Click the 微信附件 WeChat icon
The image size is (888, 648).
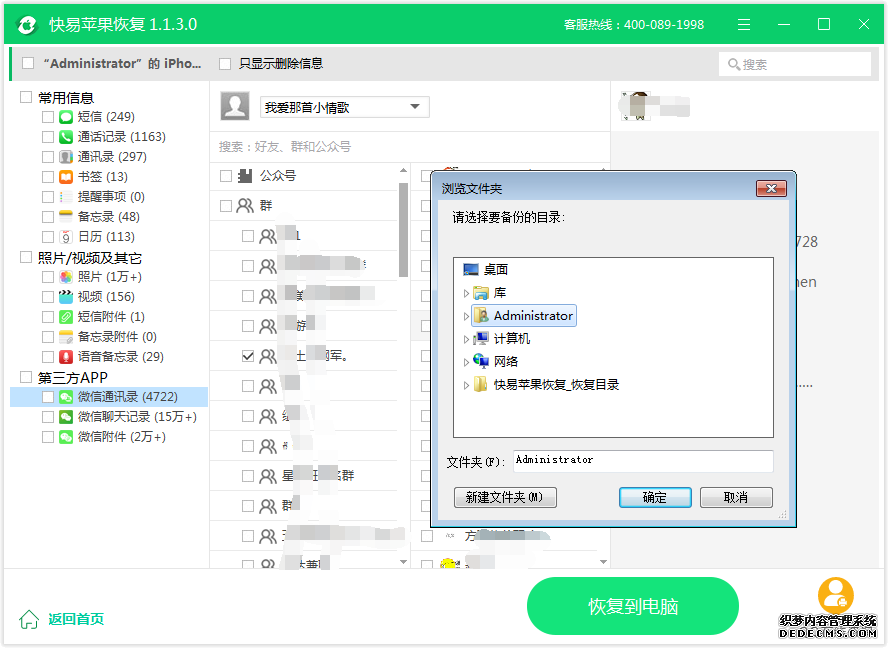[x=66, y=437]
